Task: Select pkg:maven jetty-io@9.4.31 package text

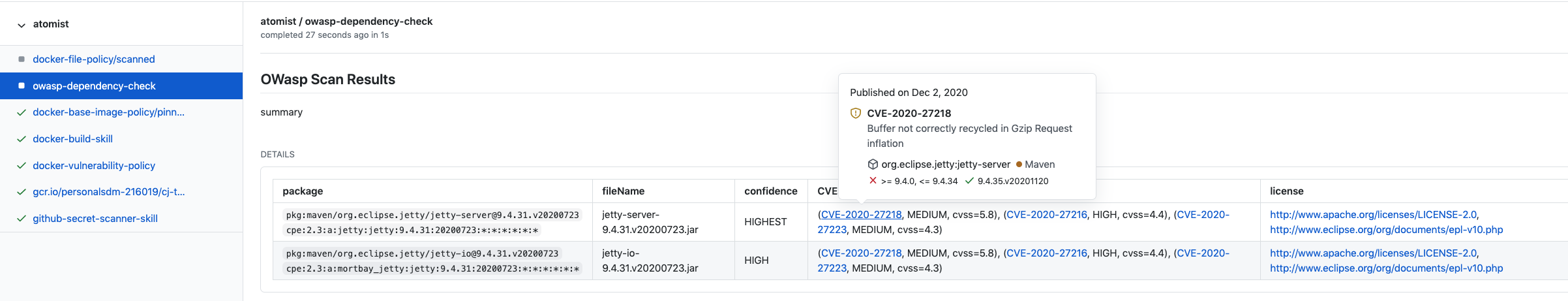Action: point(422,253)
